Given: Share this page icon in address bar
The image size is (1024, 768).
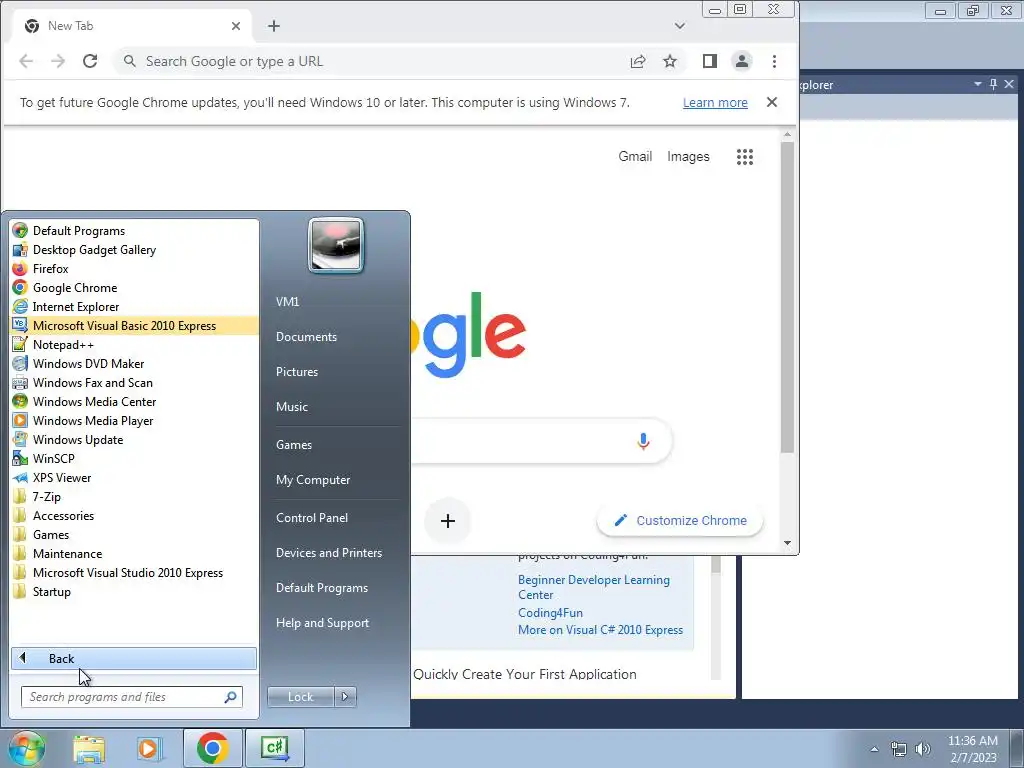Looking at the screenshot, I should pyautogui.click(x=638, y=61).
